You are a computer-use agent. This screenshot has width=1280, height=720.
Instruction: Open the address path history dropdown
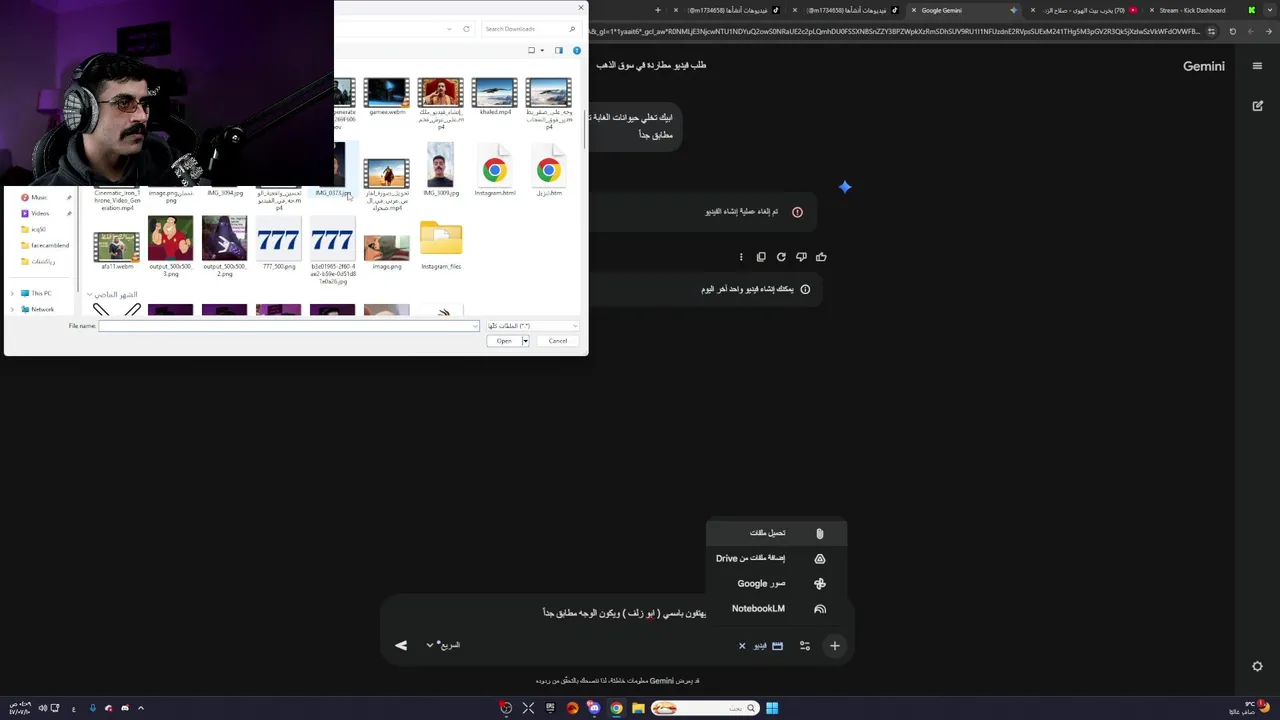point(451,29)
